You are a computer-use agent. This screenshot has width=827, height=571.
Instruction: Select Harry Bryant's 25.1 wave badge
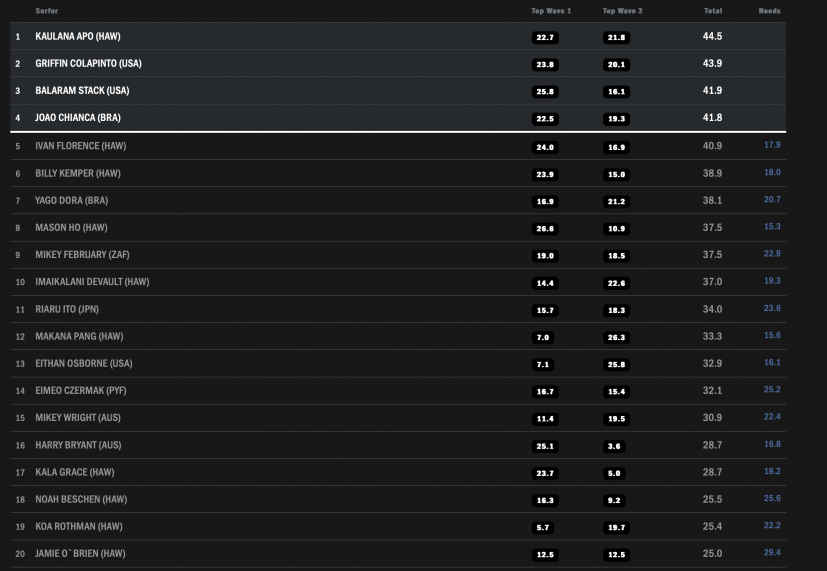coord(545,446)
